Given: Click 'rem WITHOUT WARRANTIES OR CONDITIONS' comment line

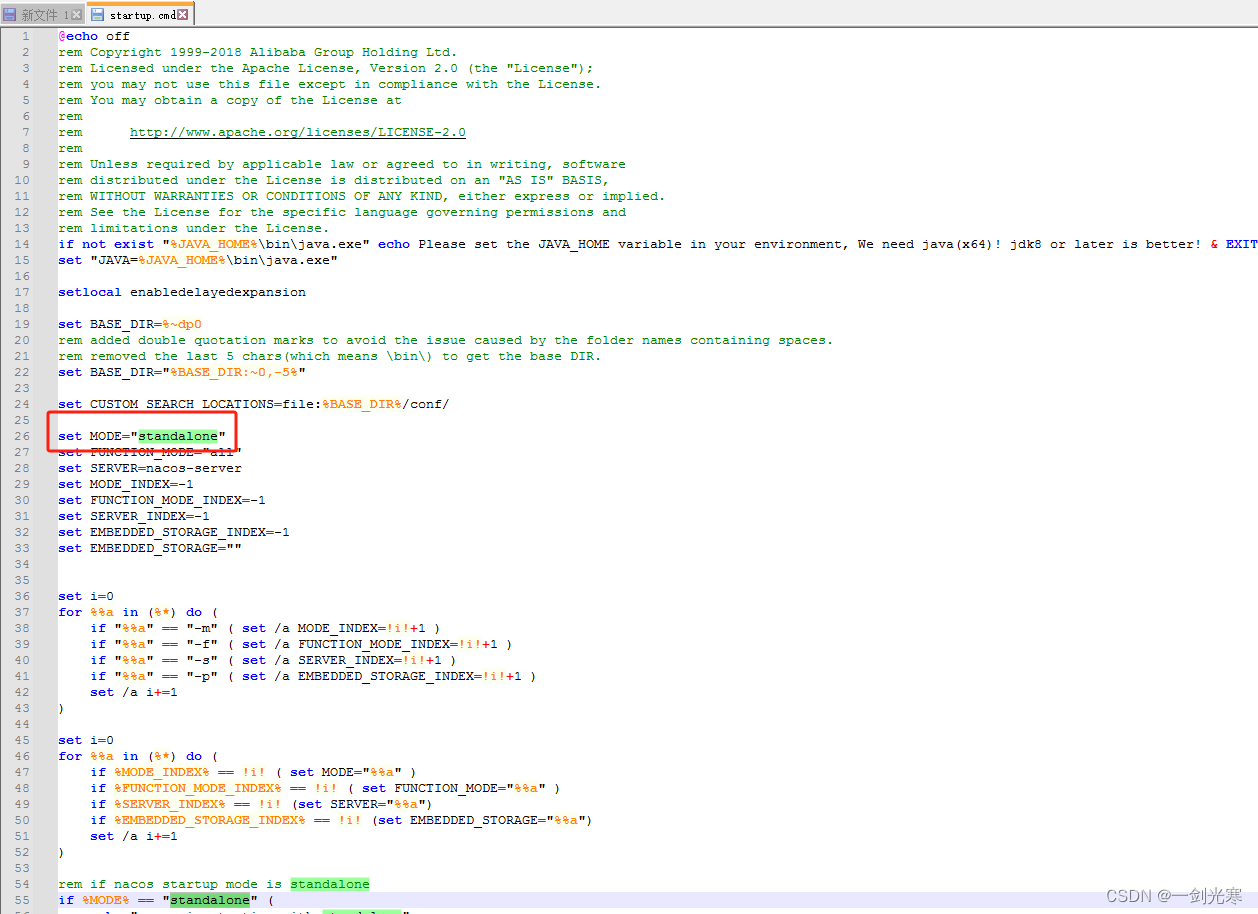Looking at the screenshot, I should point(362,196).
